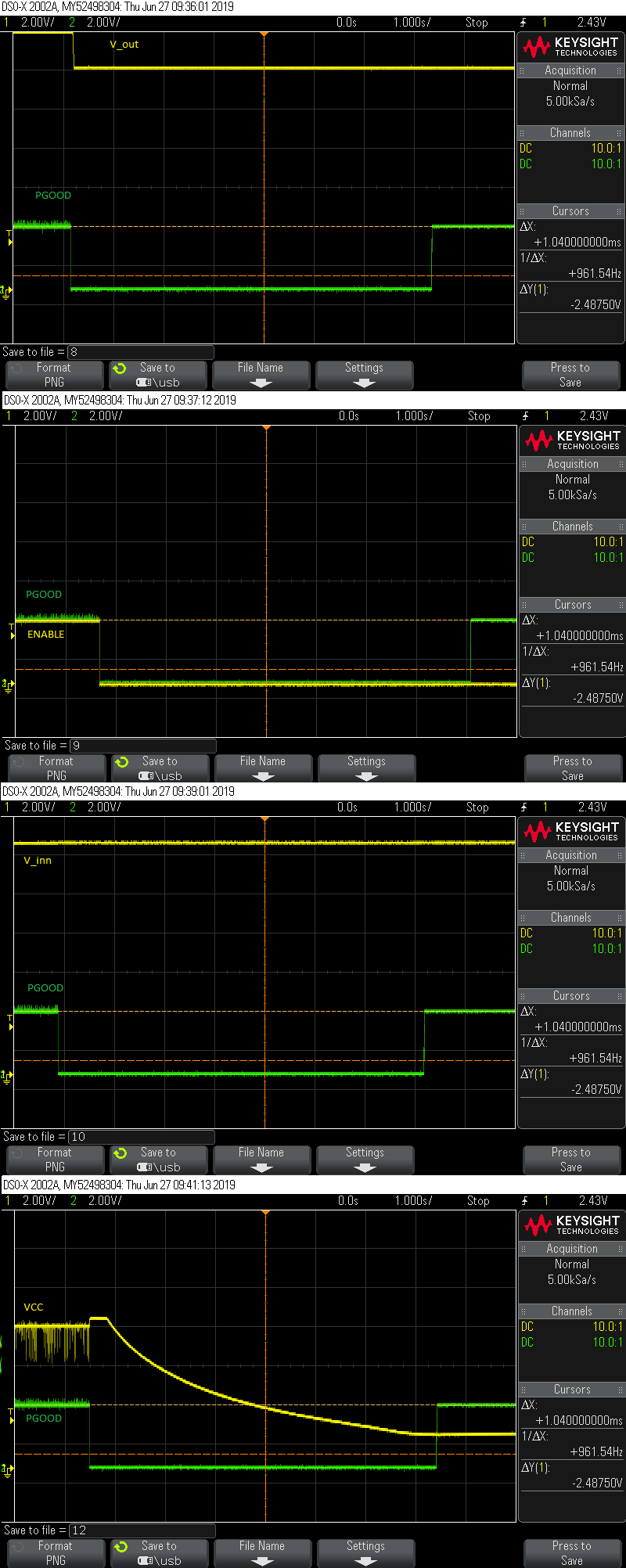Open File Name menu in the file 12 capture
The height and width of the screenshot is (1568, 626).
click(263, 1553)
